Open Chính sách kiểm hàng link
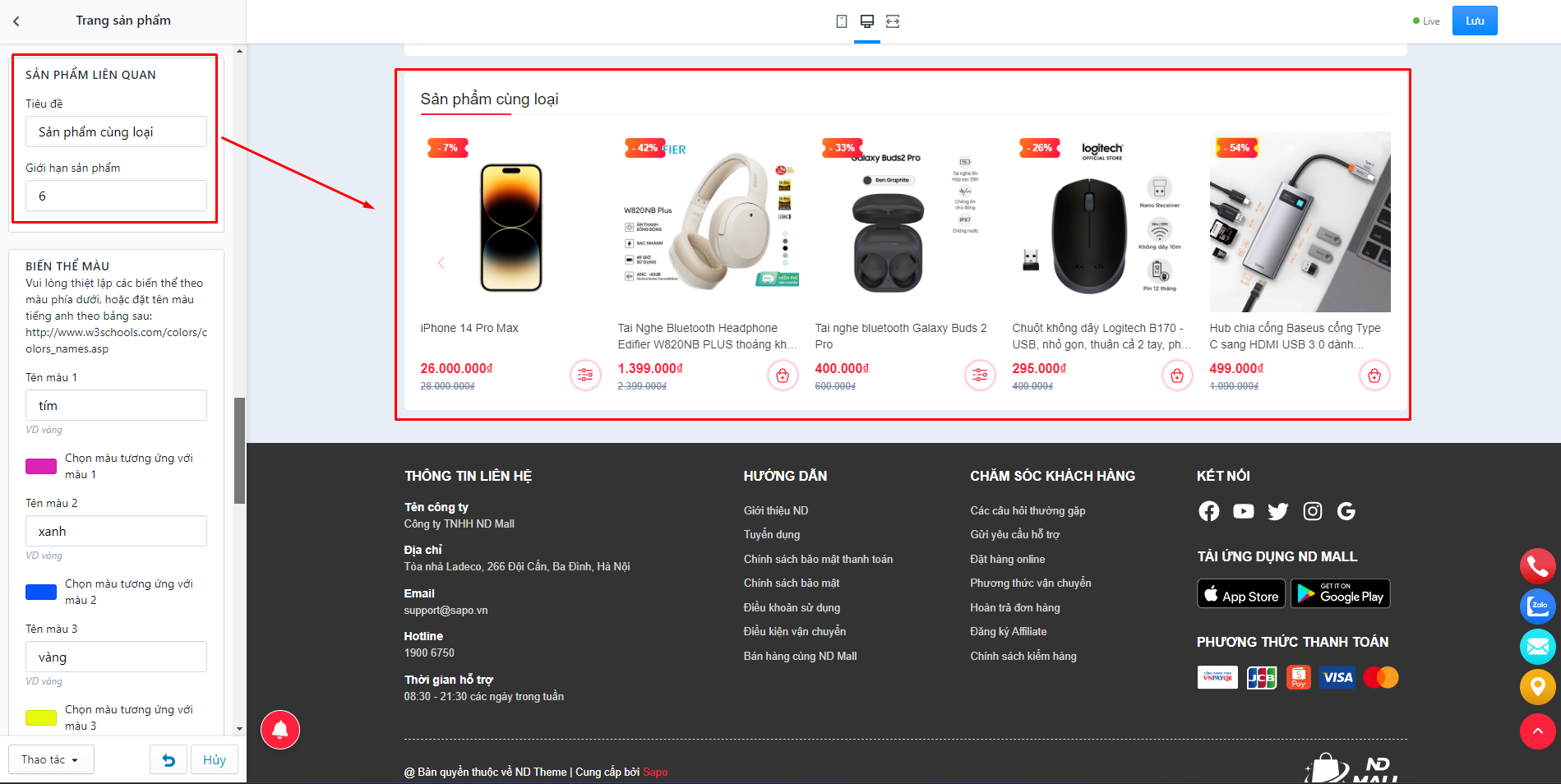 [x=1023, y=656]
